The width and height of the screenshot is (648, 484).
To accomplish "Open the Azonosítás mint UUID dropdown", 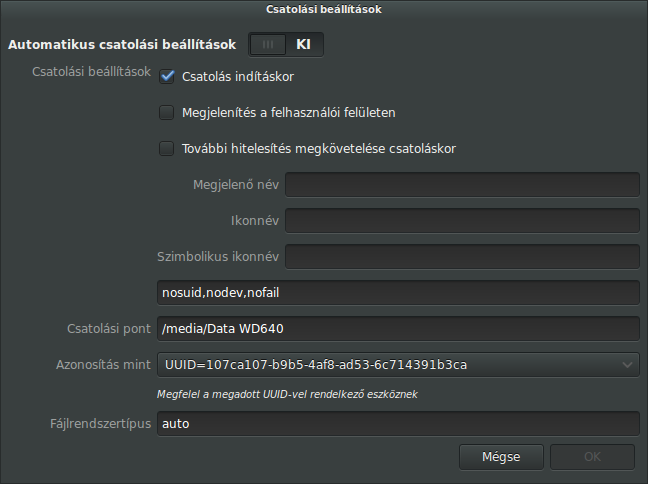I will (398, 365).
